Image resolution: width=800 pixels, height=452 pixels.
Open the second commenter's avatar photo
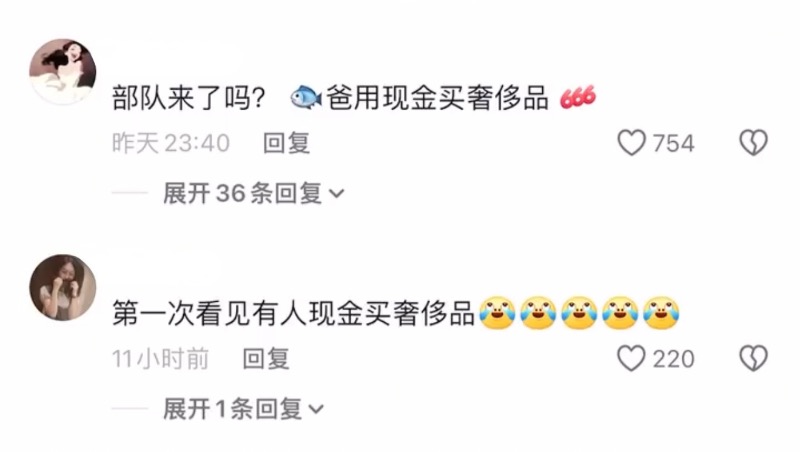[63, 288]
